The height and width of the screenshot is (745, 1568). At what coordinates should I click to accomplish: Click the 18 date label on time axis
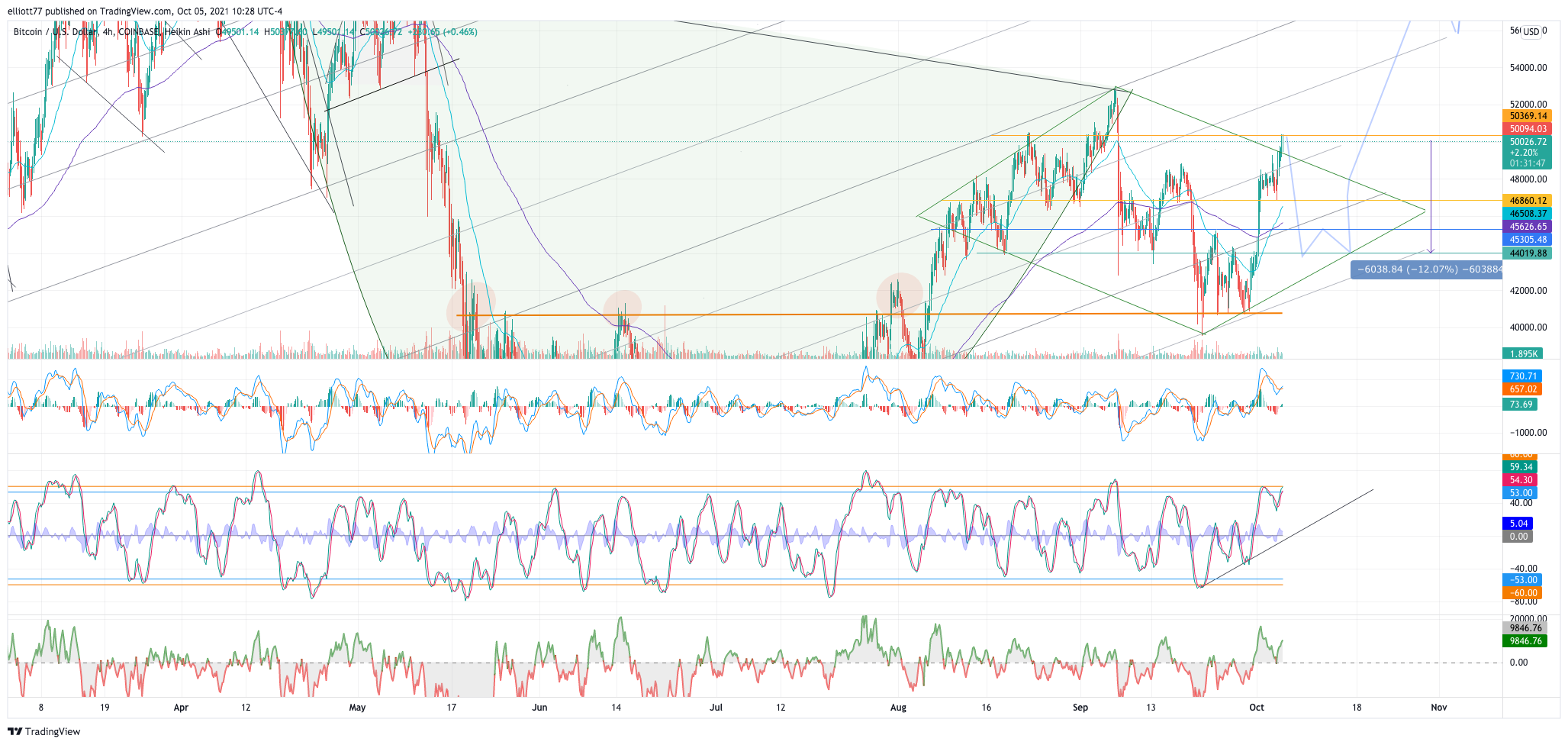tap(1356, 708)
